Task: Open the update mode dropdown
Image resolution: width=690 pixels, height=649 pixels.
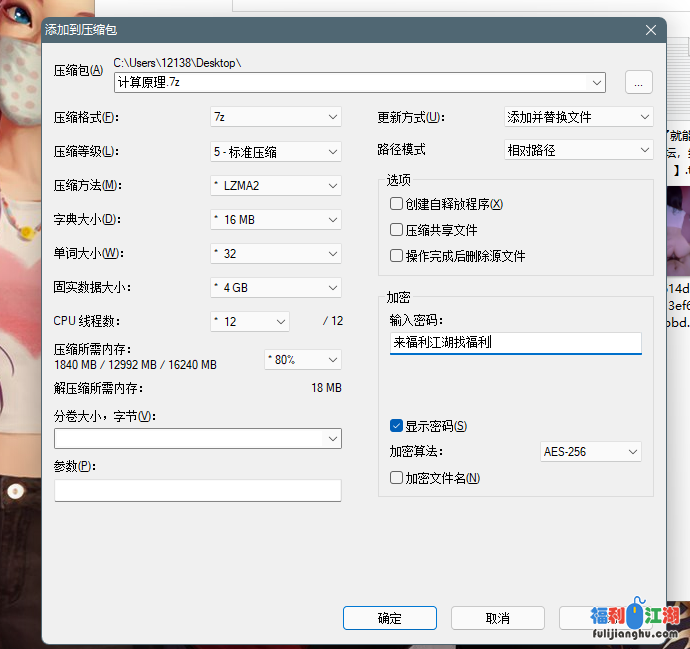Action: click(578, 117)
